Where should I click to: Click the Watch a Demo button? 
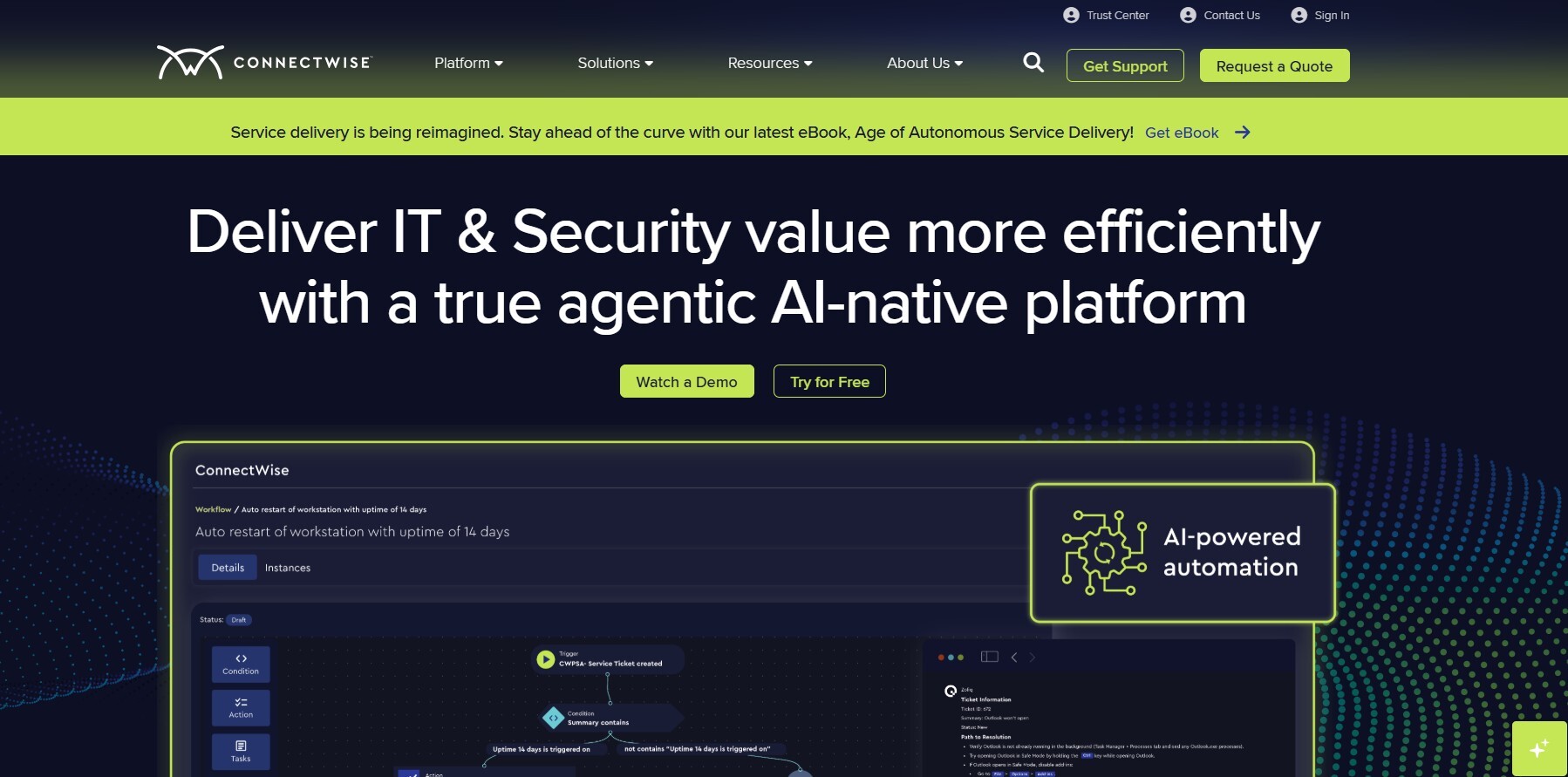(x=686, y=381)
